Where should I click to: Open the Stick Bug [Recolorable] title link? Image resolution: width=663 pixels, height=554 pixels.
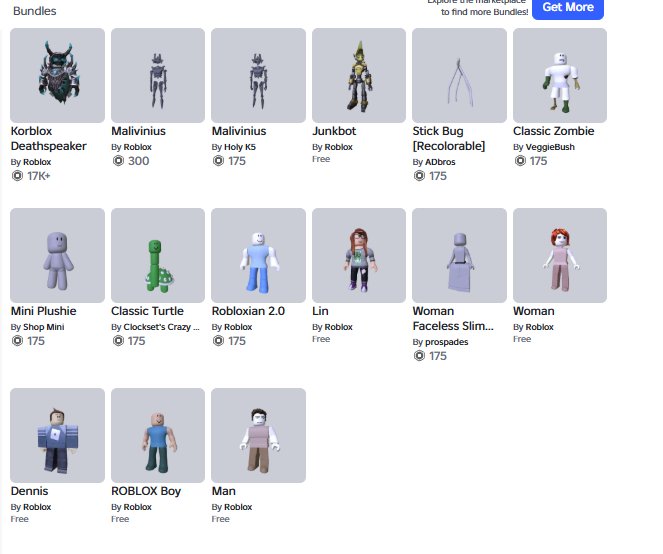tap(449, 138)
